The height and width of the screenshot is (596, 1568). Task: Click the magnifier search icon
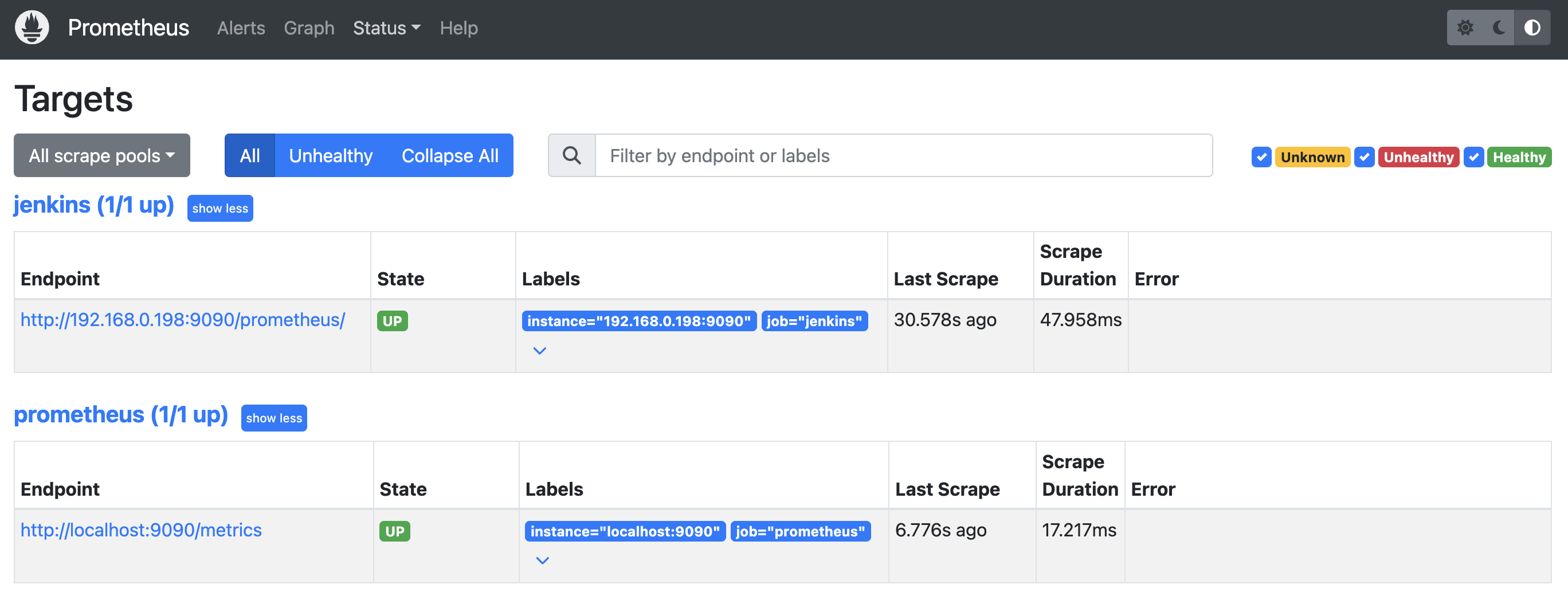571,156
